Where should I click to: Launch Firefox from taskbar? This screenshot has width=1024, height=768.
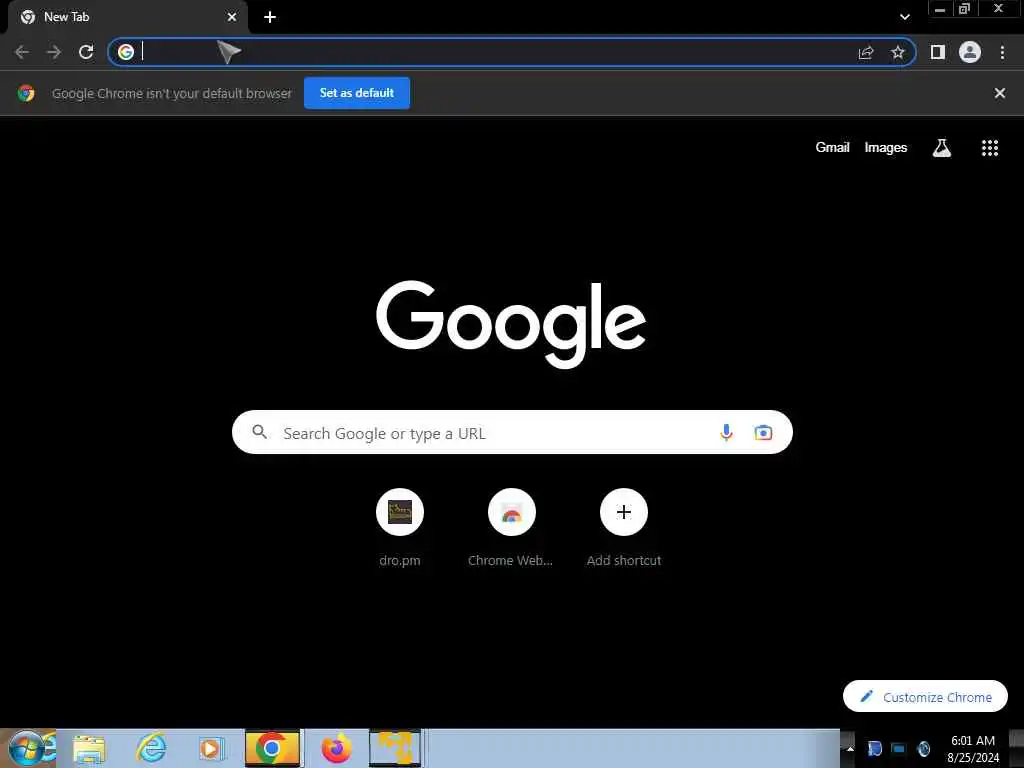click(336, 748)
